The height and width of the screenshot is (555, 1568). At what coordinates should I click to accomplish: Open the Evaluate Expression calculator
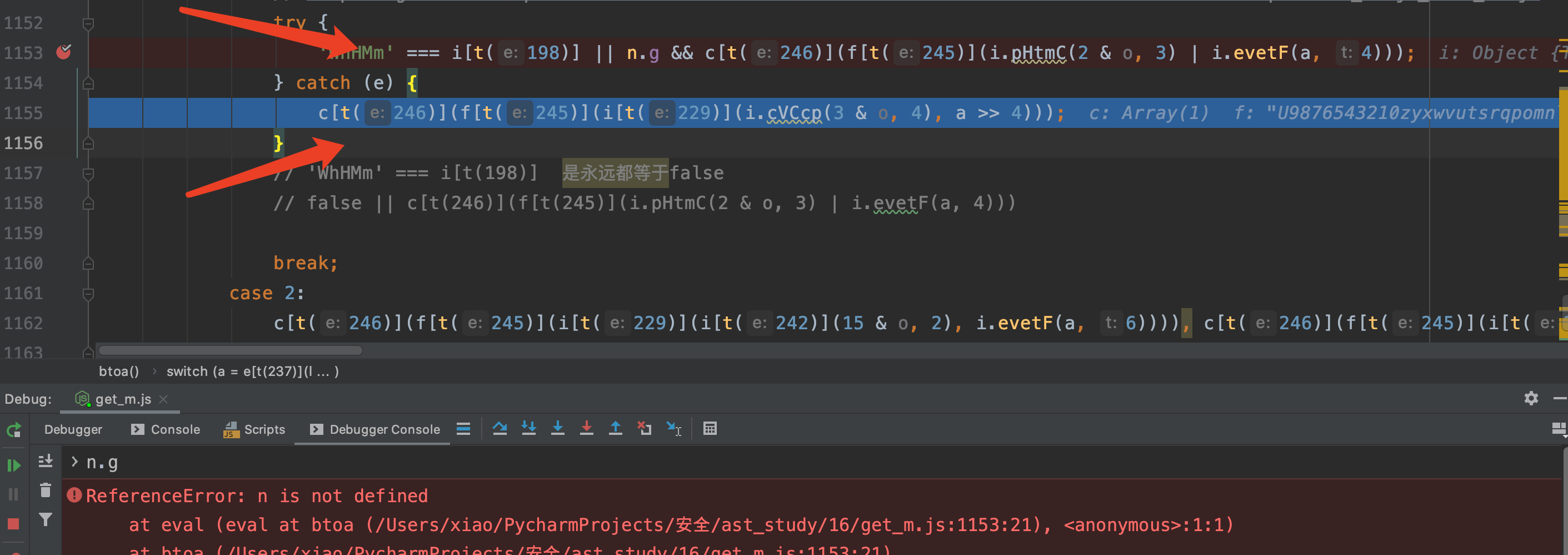pos(710,429)
